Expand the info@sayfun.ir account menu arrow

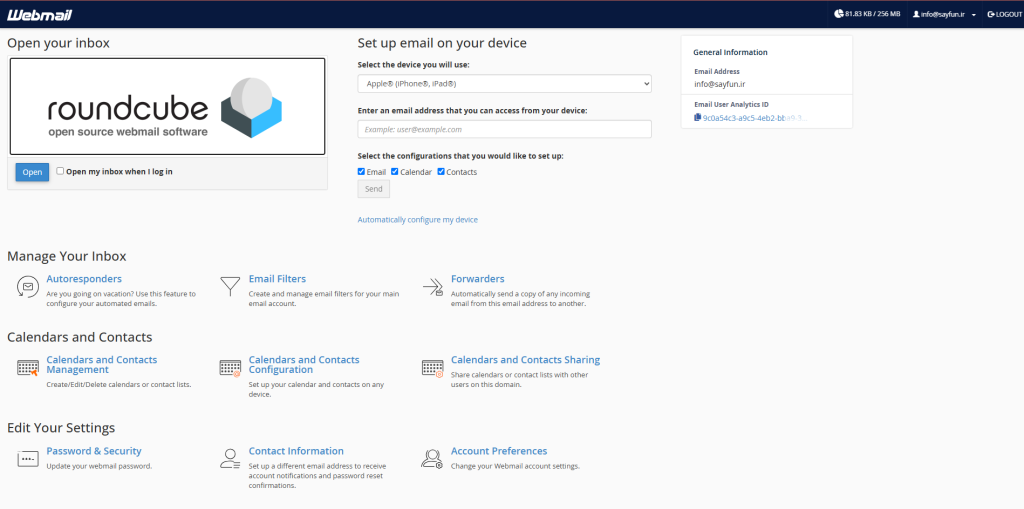point(974,15)
